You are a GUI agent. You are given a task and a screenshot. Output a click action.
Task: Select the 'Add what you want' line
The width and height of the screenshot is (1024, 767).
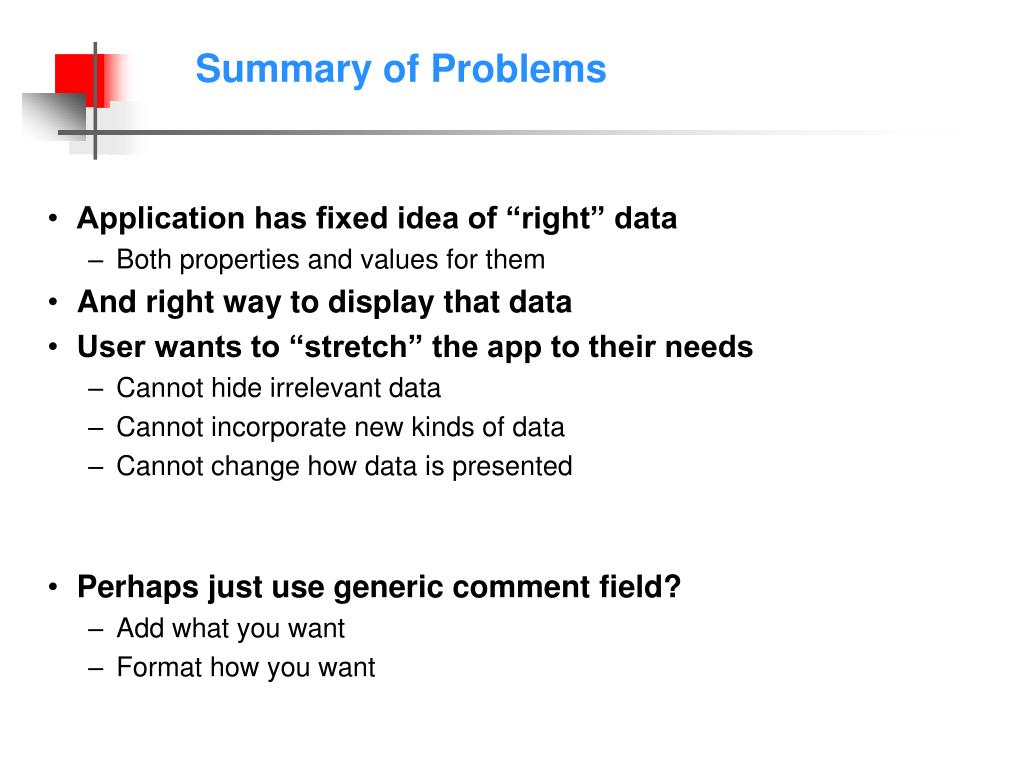point(231,628)
